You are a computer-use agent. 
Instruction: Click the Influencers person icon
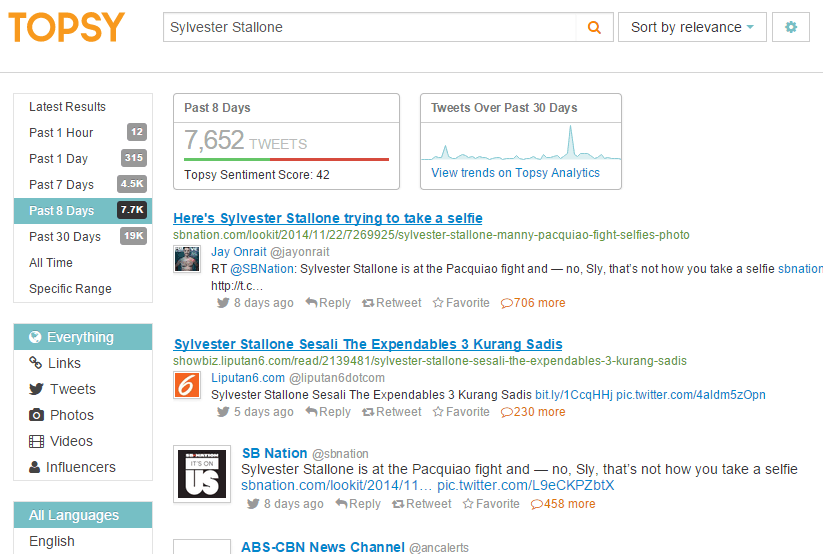(35, 467)
